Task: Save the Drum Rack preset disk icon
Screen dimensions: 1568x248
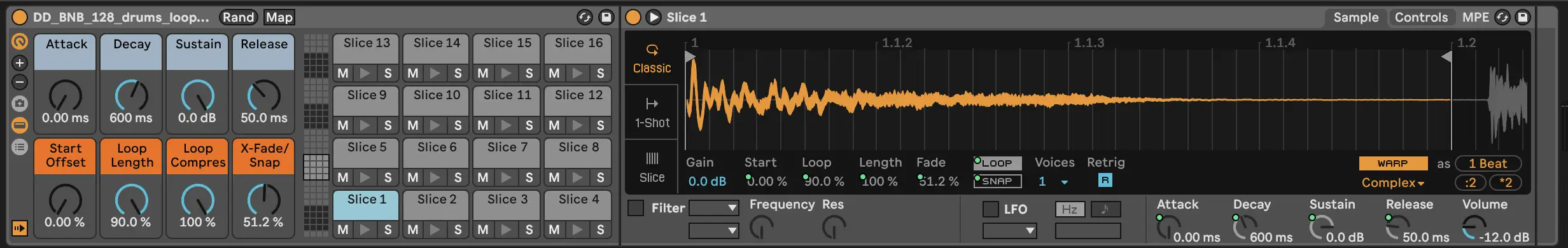Action: (606, 17)
